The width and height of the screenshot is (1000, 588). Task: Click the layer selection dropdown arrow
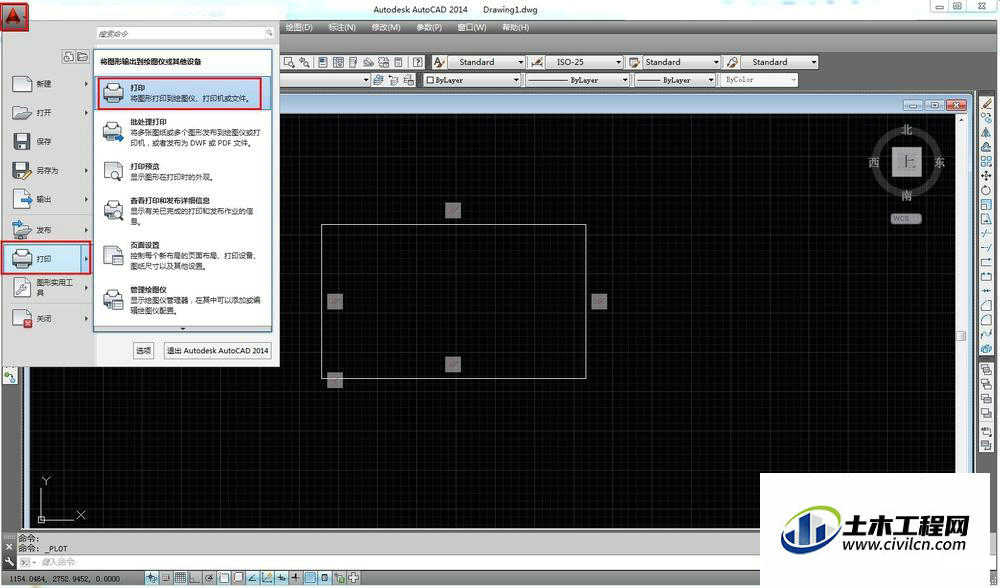point(366,80)
